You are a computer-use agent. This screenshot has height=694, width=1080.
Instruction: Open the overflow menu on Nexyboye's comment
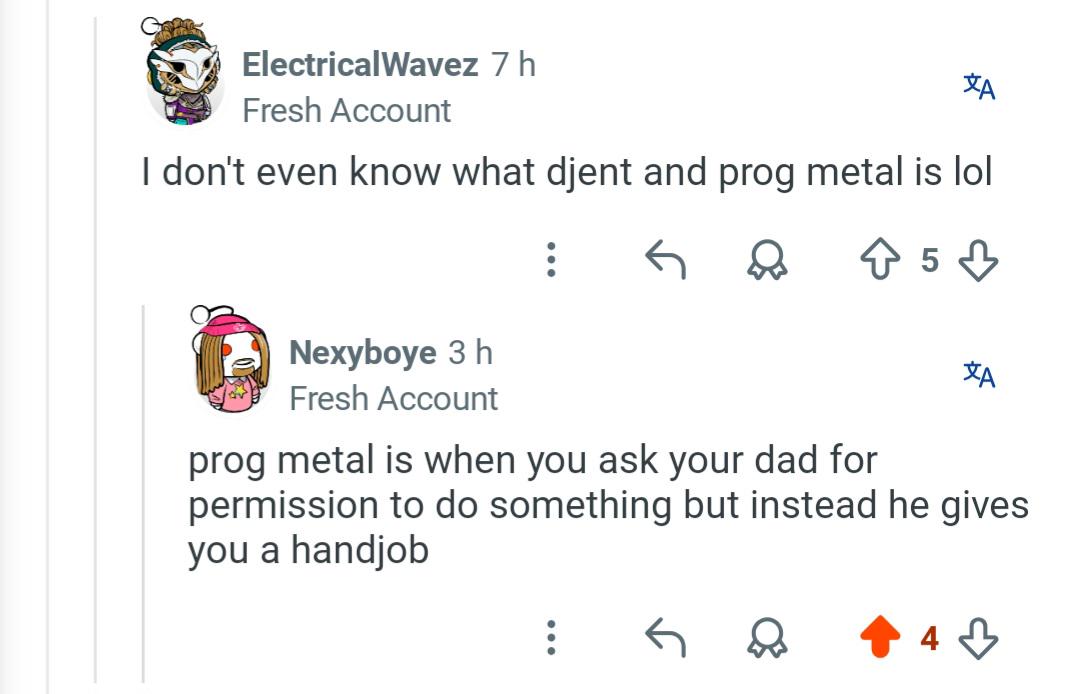[x=551, y=635]
